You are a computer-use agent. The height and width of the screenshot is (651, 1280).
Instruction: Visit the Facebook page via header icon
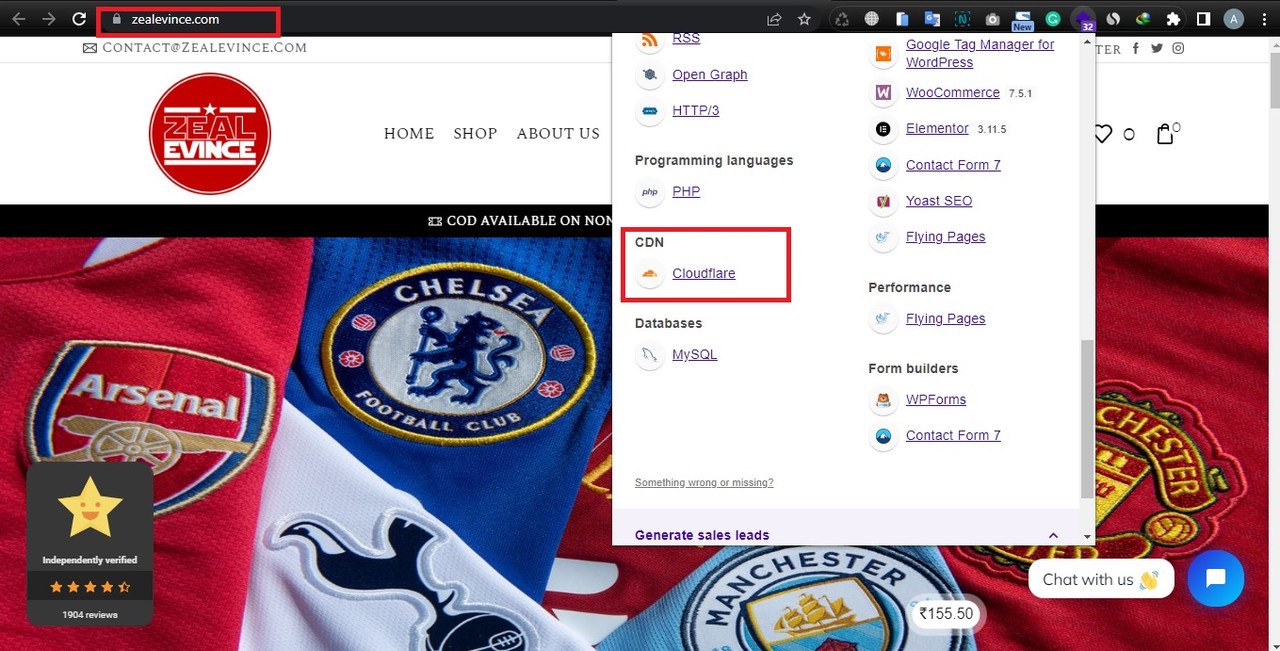[1136, 48]
